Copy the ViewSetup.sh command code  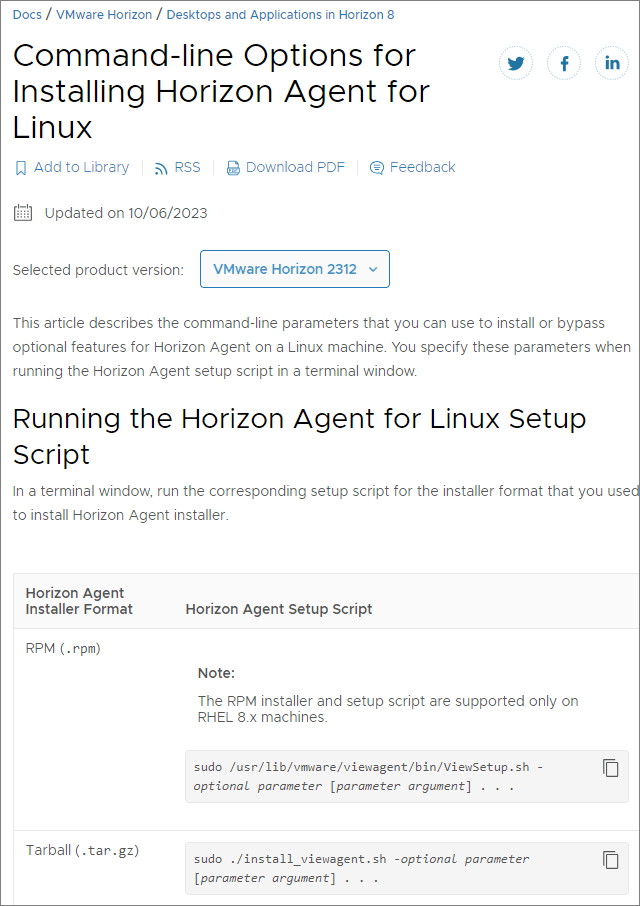click(x=611, y=768)
